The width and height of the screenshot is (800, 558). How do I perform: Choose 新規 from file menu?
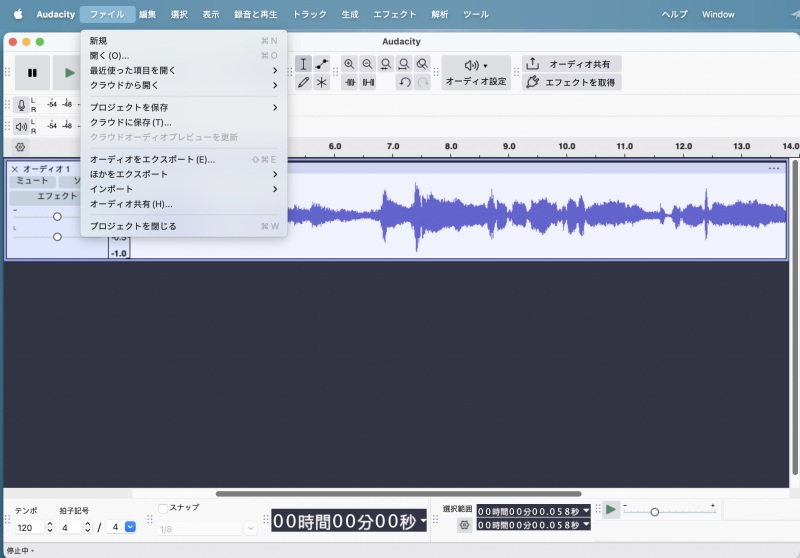(184, 41)
